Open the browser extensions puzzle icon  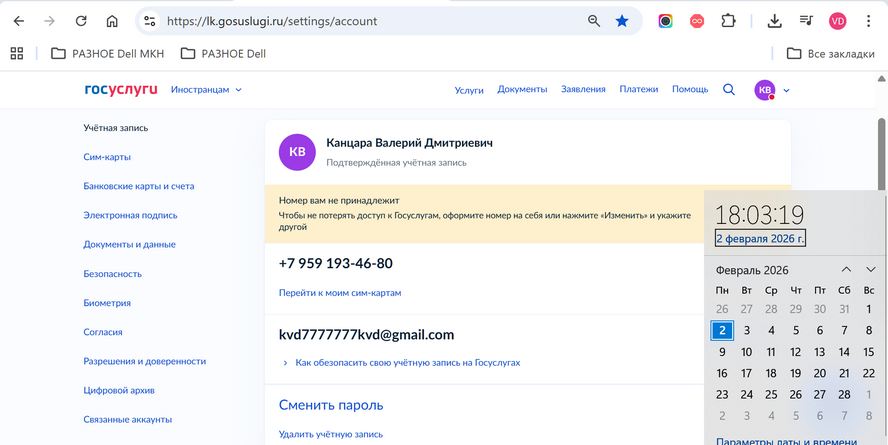(x=728, y=22)
